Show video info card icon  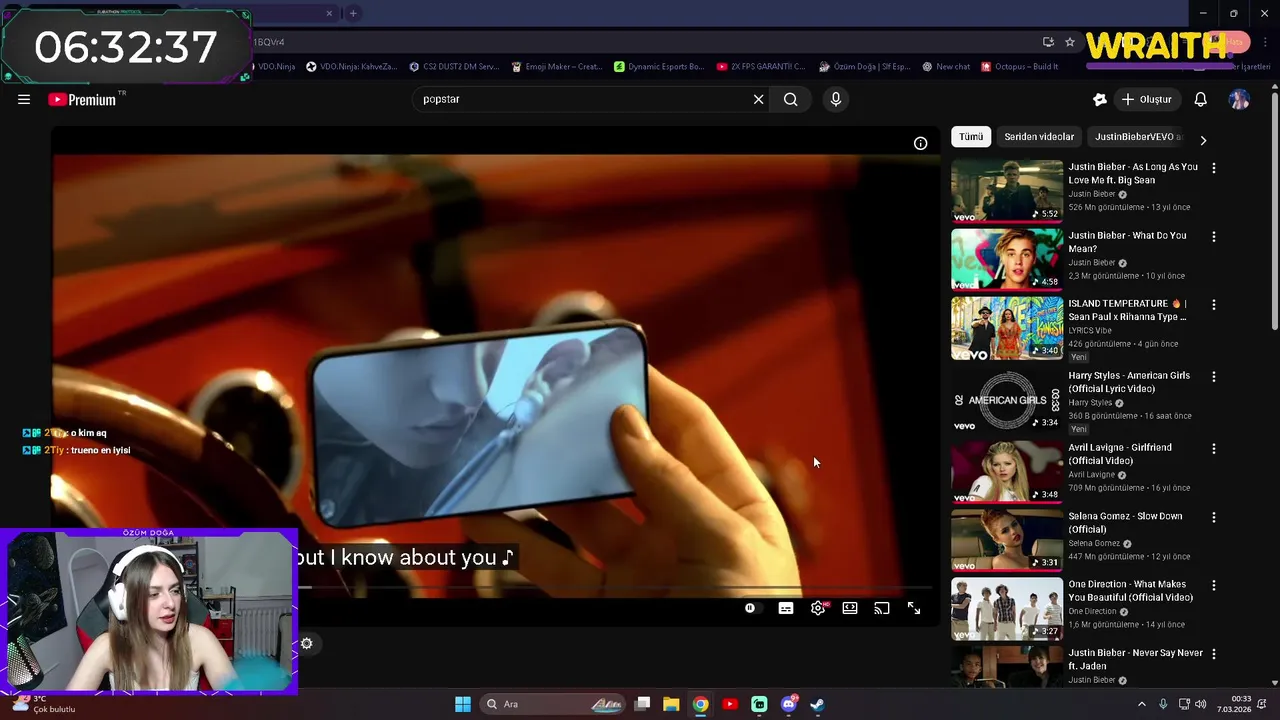click(920, 143)
